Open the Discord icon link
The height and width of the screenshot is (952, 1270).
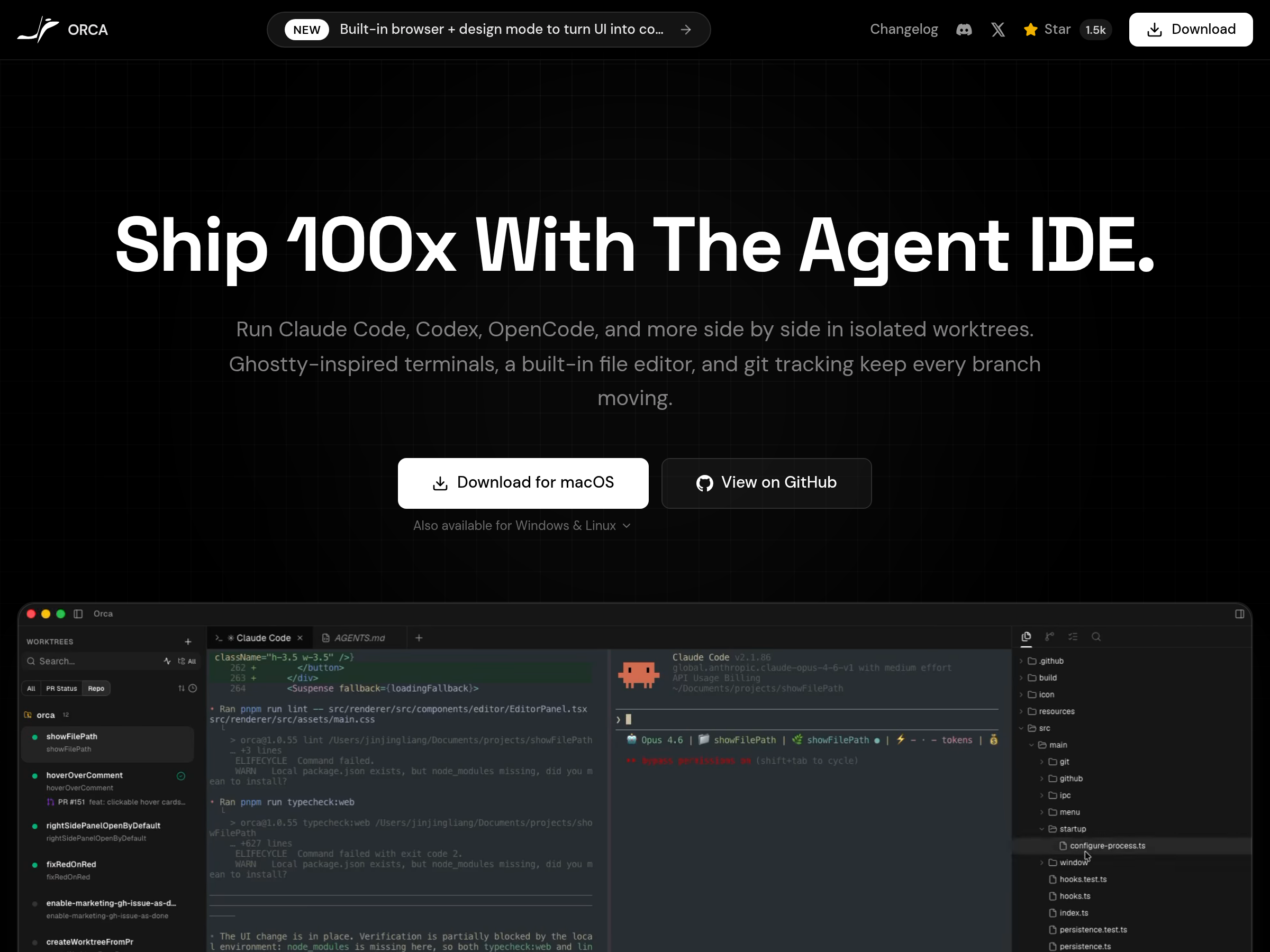pos(964,30)
